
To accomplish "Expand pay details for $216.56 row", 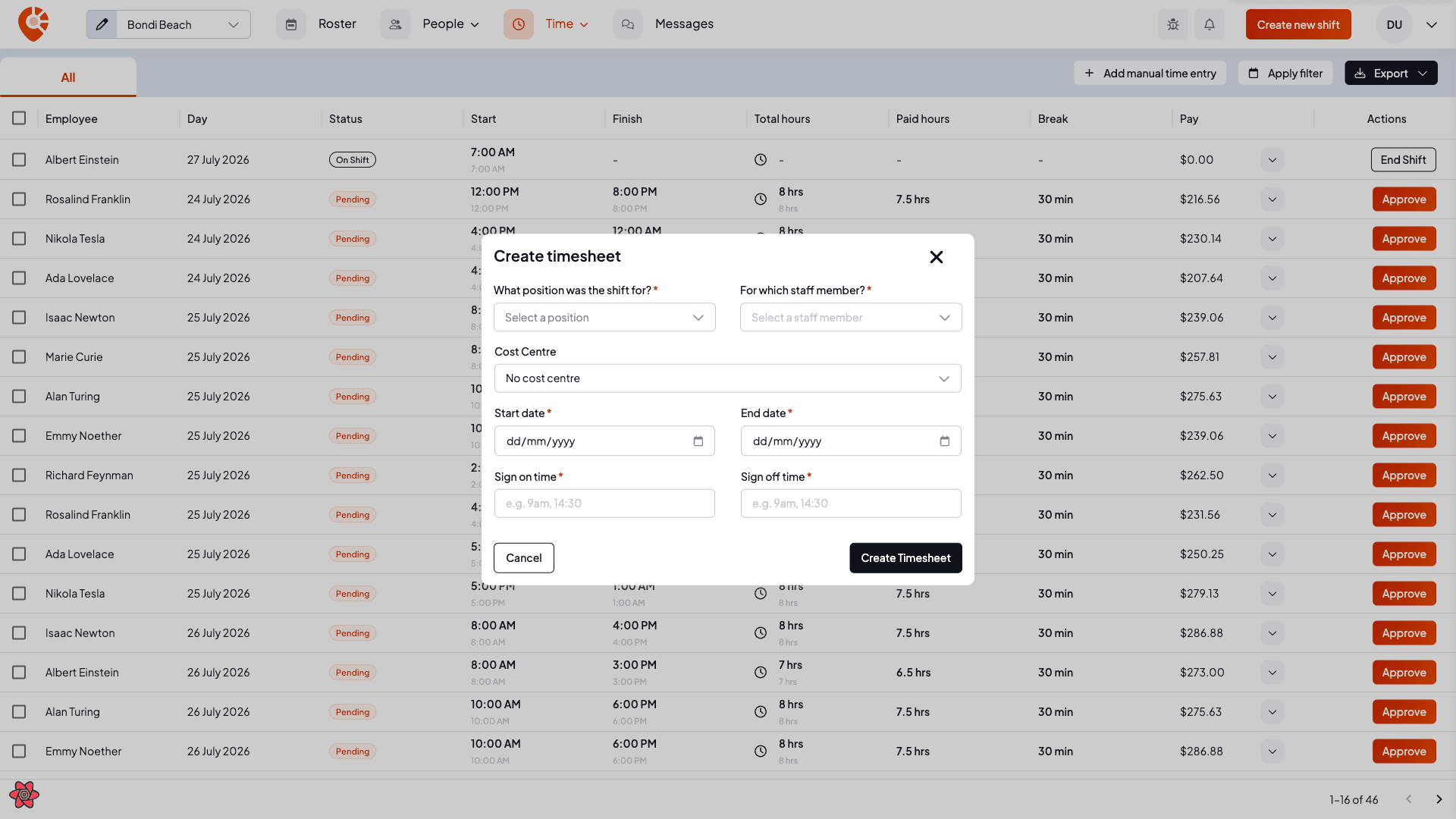I will click(1272, 199).
